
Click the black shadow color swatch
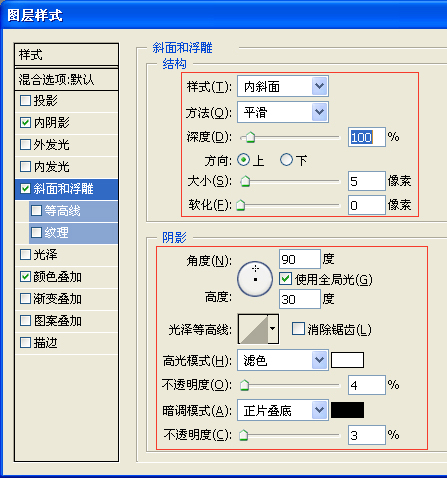pos(347,410)
